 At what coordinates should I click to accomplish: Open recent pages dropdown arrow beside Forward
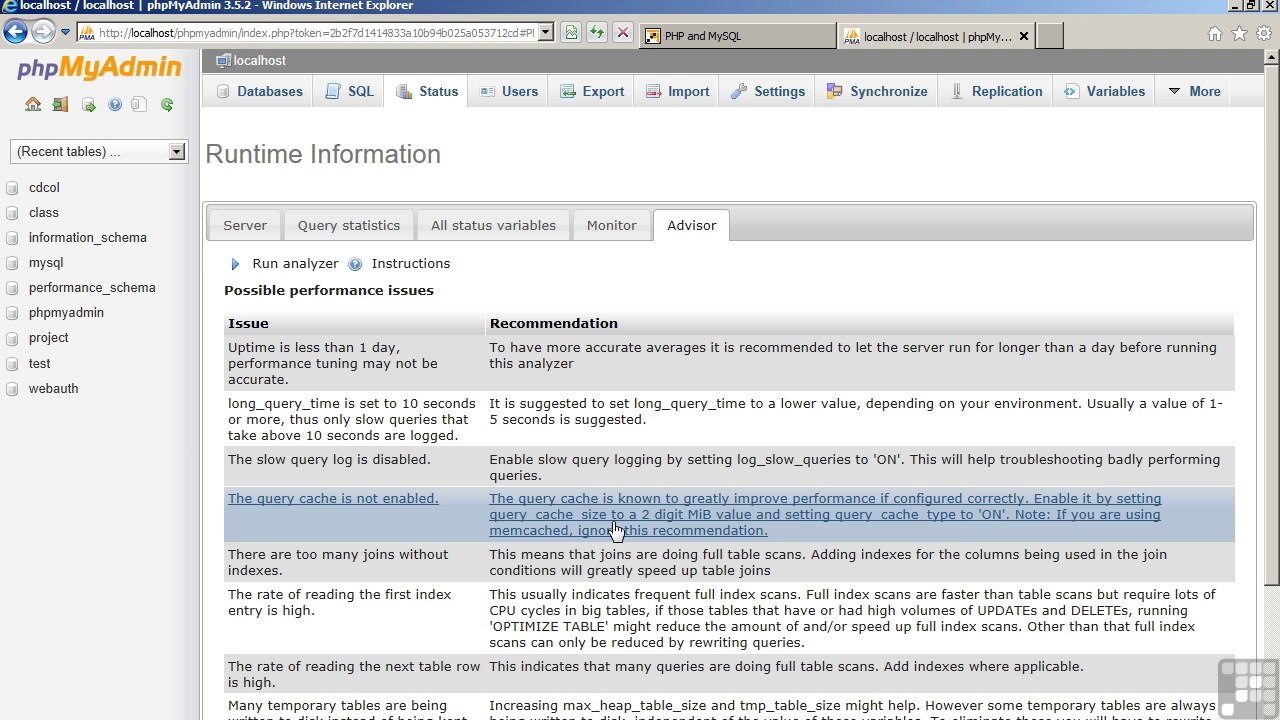65,32
